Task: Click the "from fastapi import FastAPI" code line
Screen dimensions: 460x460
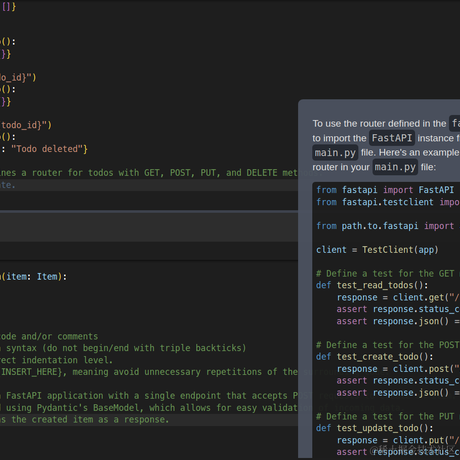Action: (385, 190)
